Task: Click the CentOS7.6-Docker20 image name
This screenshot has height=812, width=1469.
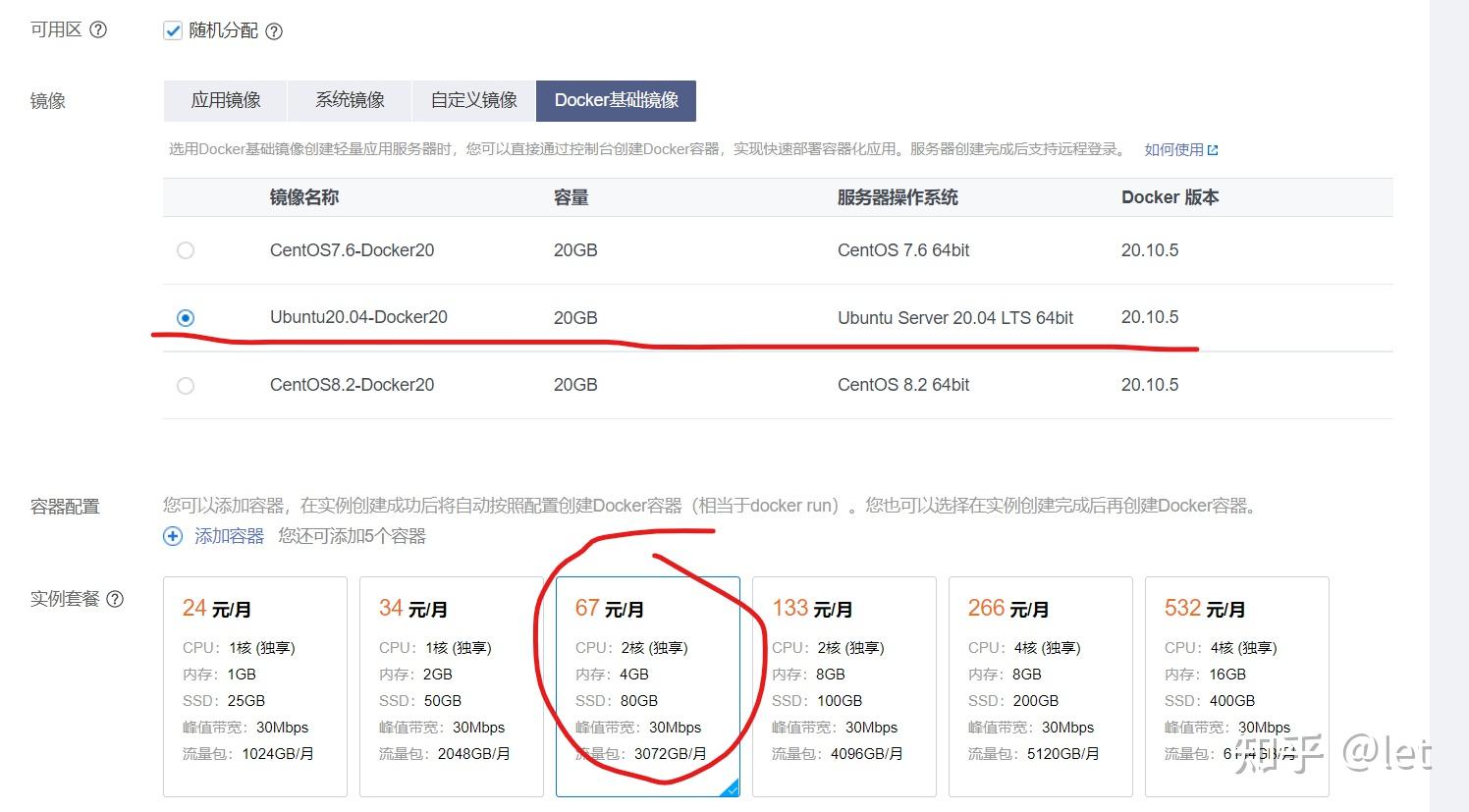Action: click(353, 250)
